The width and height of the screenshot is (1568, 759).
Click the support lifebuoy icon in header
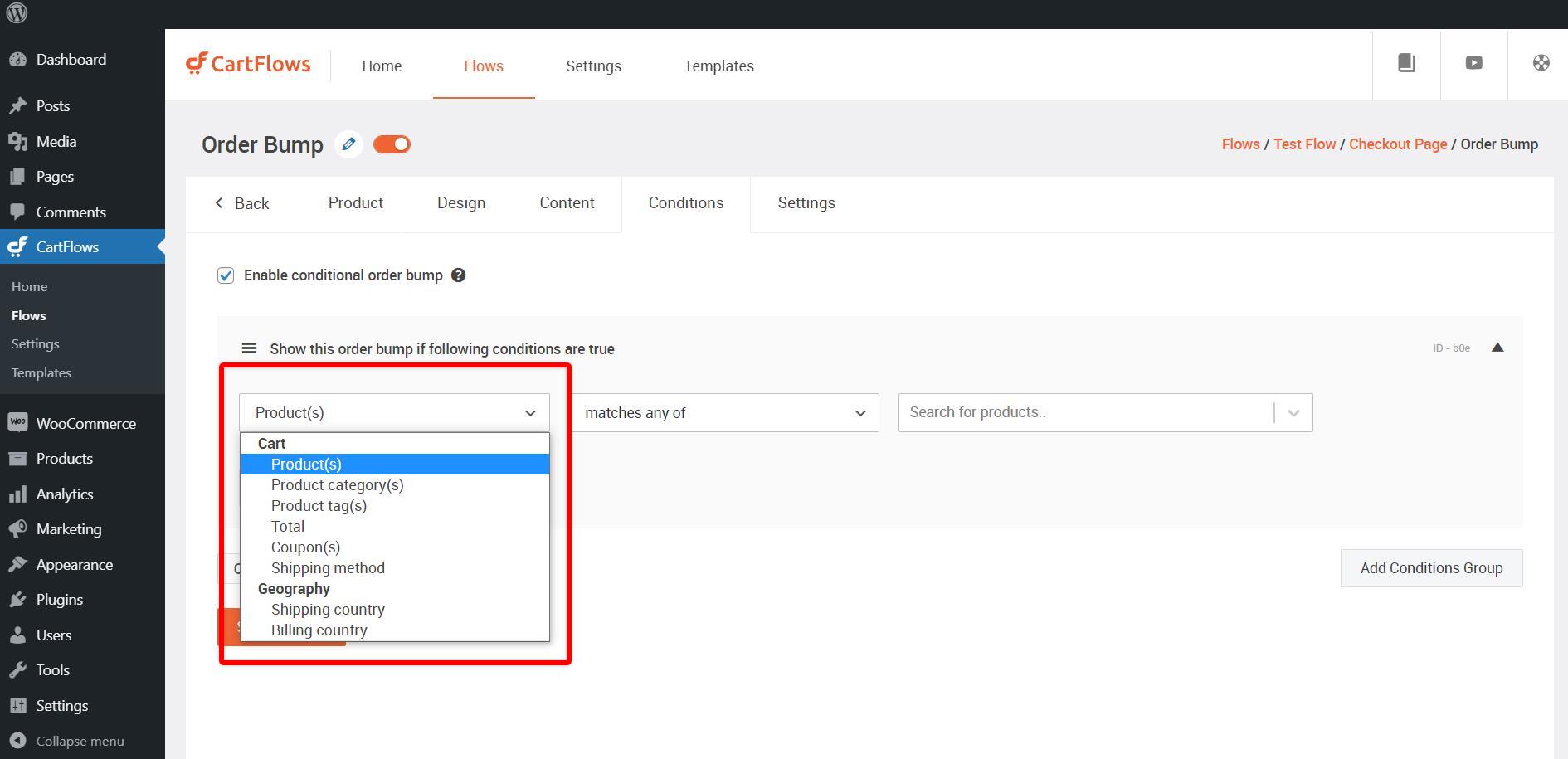point(1541,63)
